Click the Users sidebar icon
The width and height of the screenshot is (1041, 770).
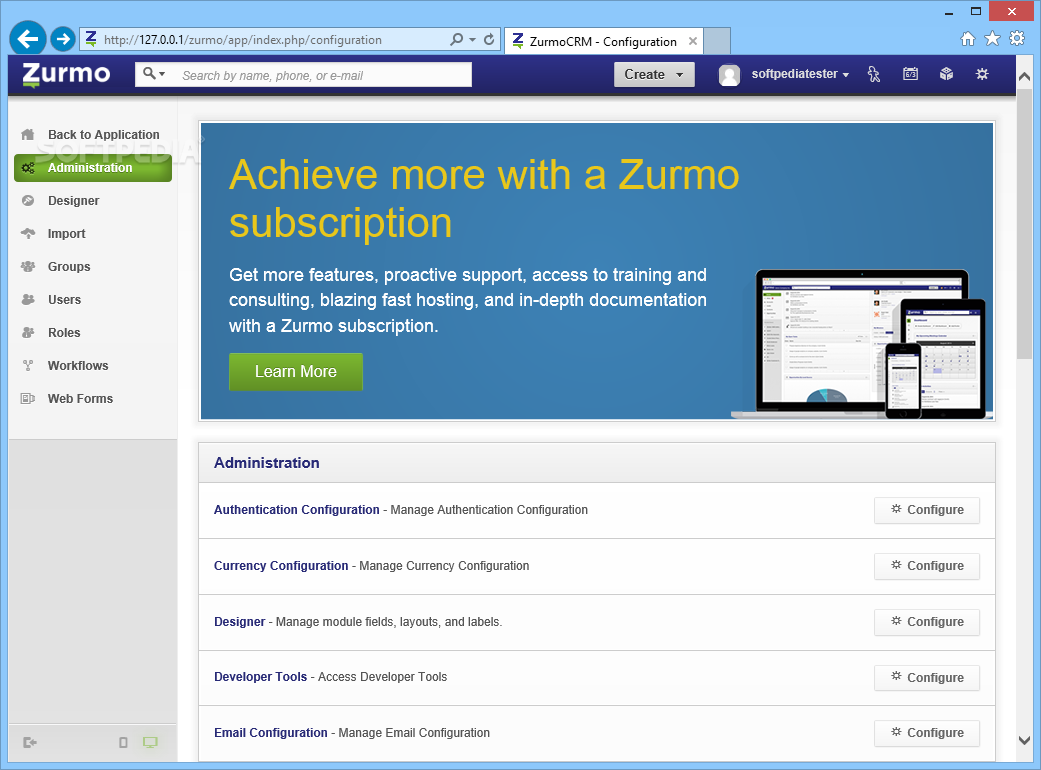click(28, 299)
